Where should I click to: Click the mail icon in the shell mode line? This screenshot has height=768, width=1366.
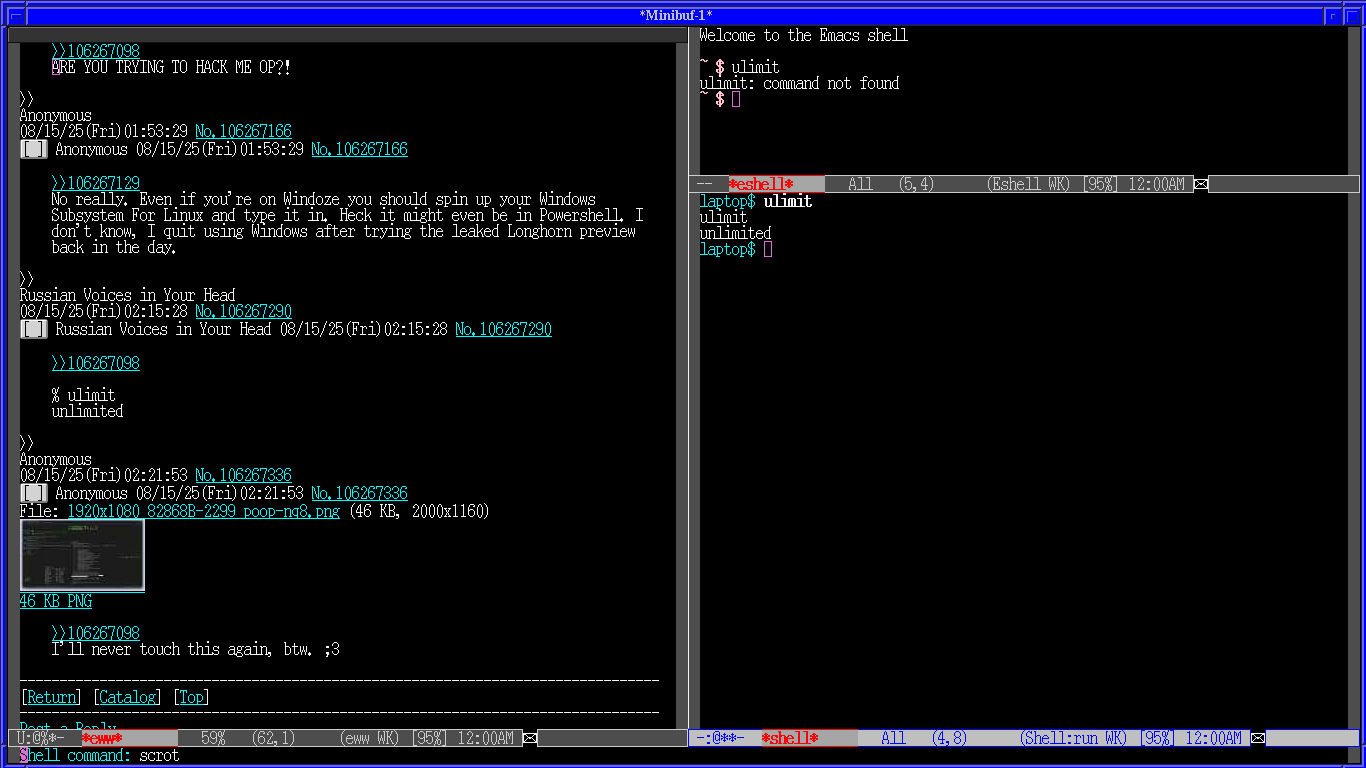pos(1258,739)
